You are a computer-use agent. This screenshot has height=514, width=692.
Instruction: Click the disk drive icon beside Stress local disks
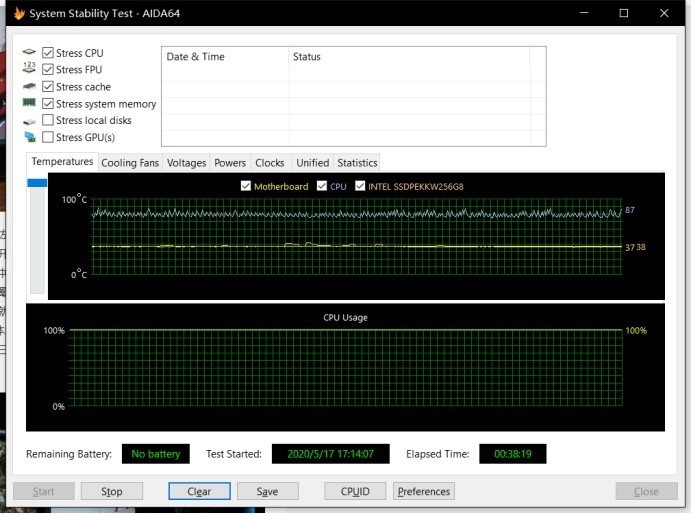click(x=29, y=121)
